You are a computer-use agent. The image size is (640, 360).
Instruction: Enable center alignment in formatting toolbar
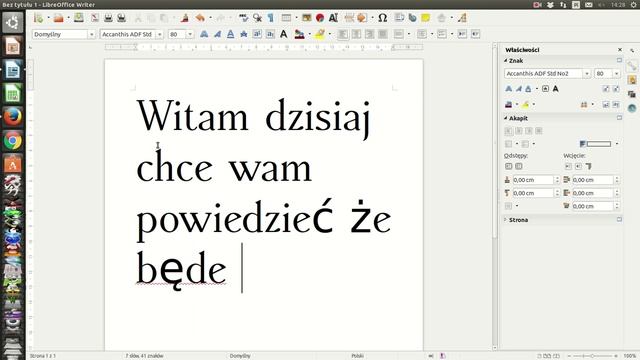tap(356, 34)
